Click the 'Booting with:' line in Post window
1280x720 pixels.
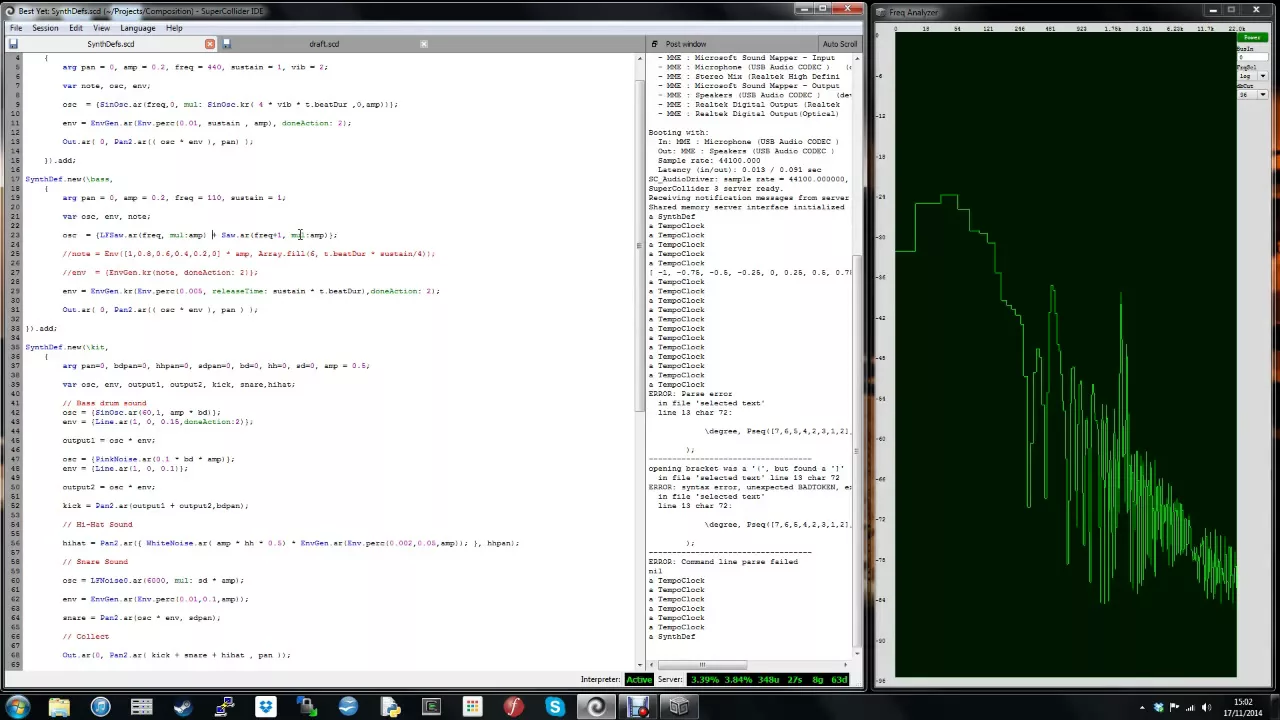(678, 132)
